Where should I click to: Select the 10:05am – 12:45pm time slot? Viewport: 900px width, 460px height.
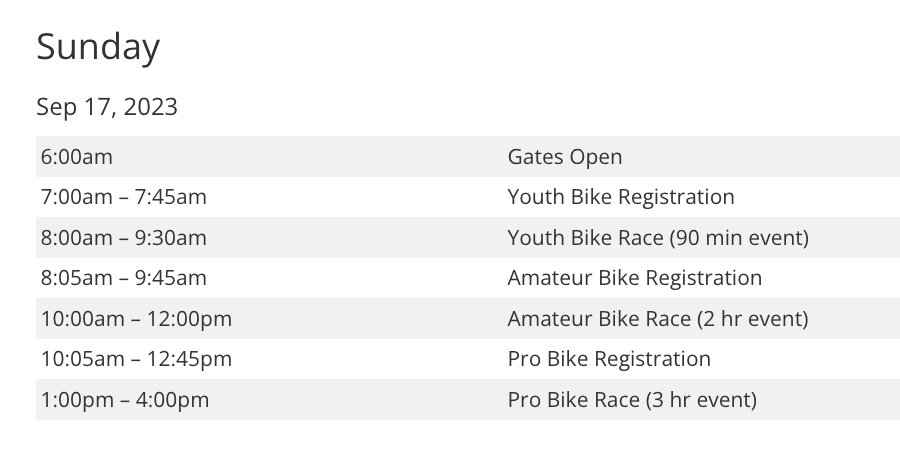click(x=136, y=359)
